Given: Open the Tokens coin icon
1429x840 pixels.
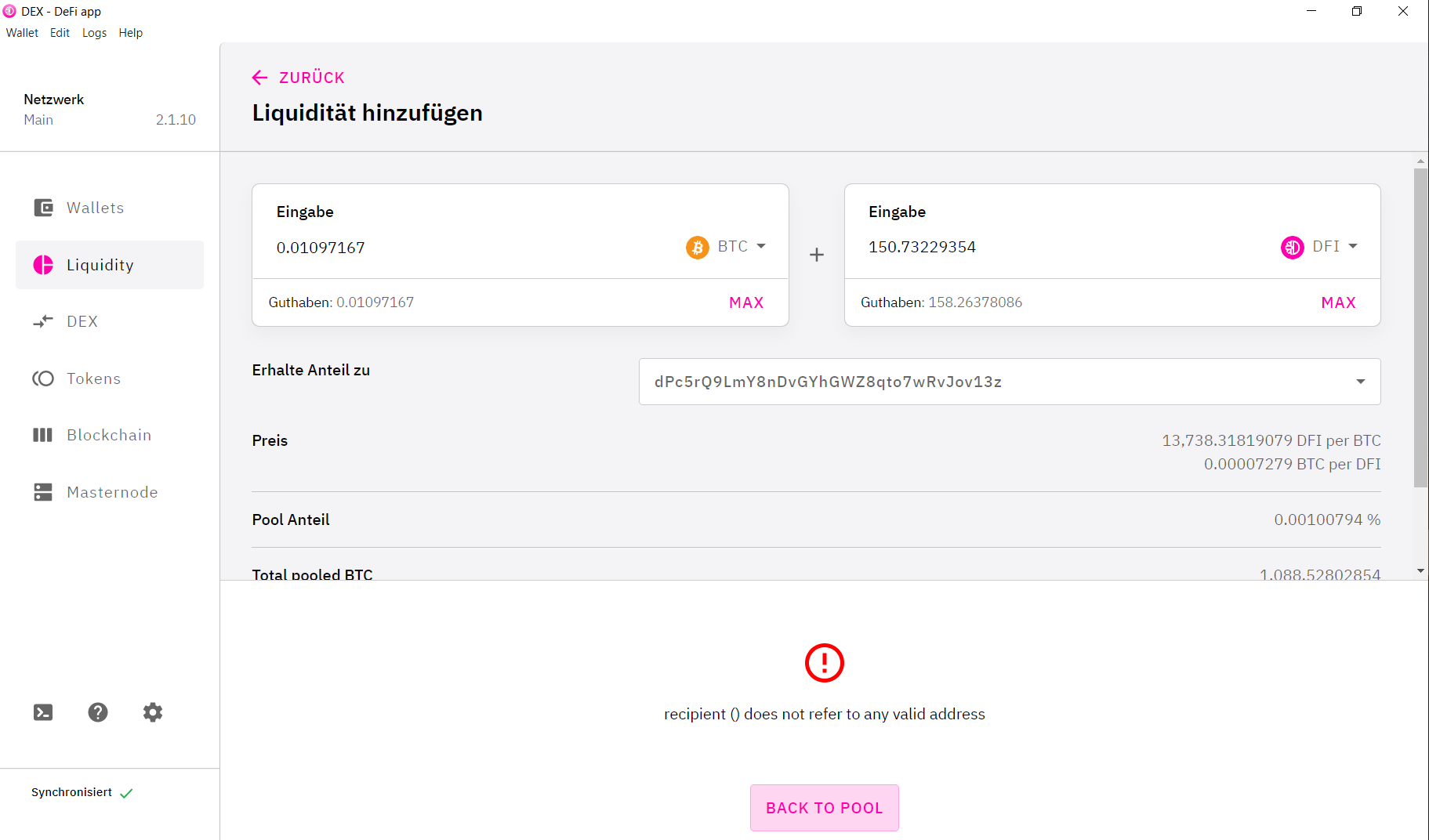Looking at the screenshot, I should pyautogui.click(x=43, y=378).
